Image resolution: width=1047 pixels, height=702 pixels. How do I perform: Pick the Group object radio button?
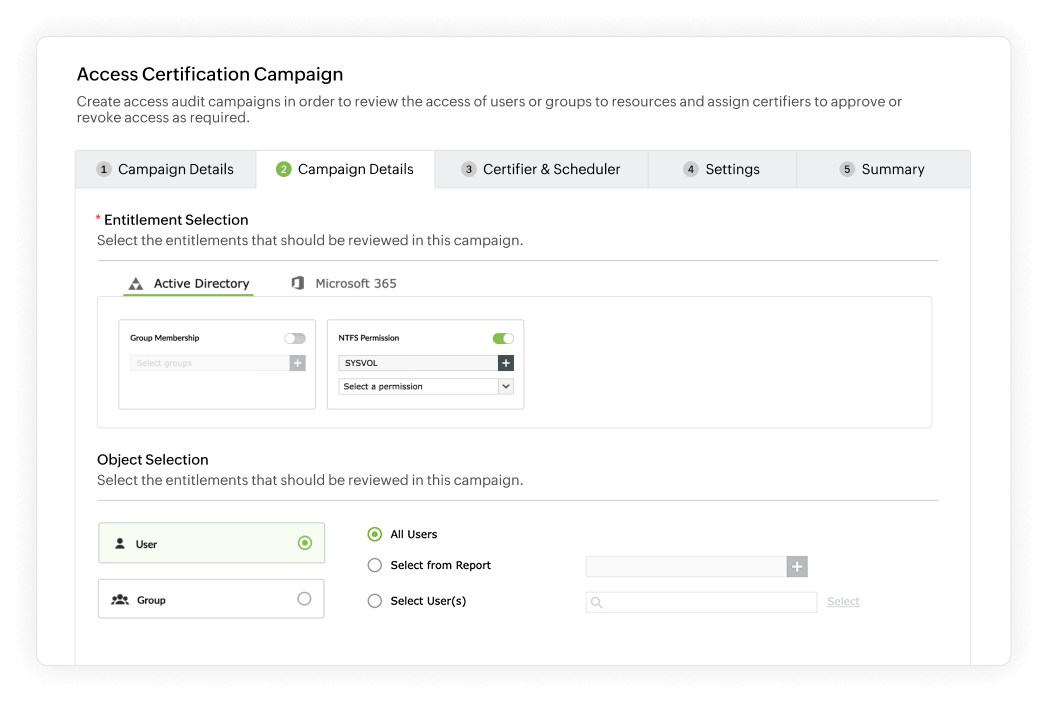tap(304, 599)
